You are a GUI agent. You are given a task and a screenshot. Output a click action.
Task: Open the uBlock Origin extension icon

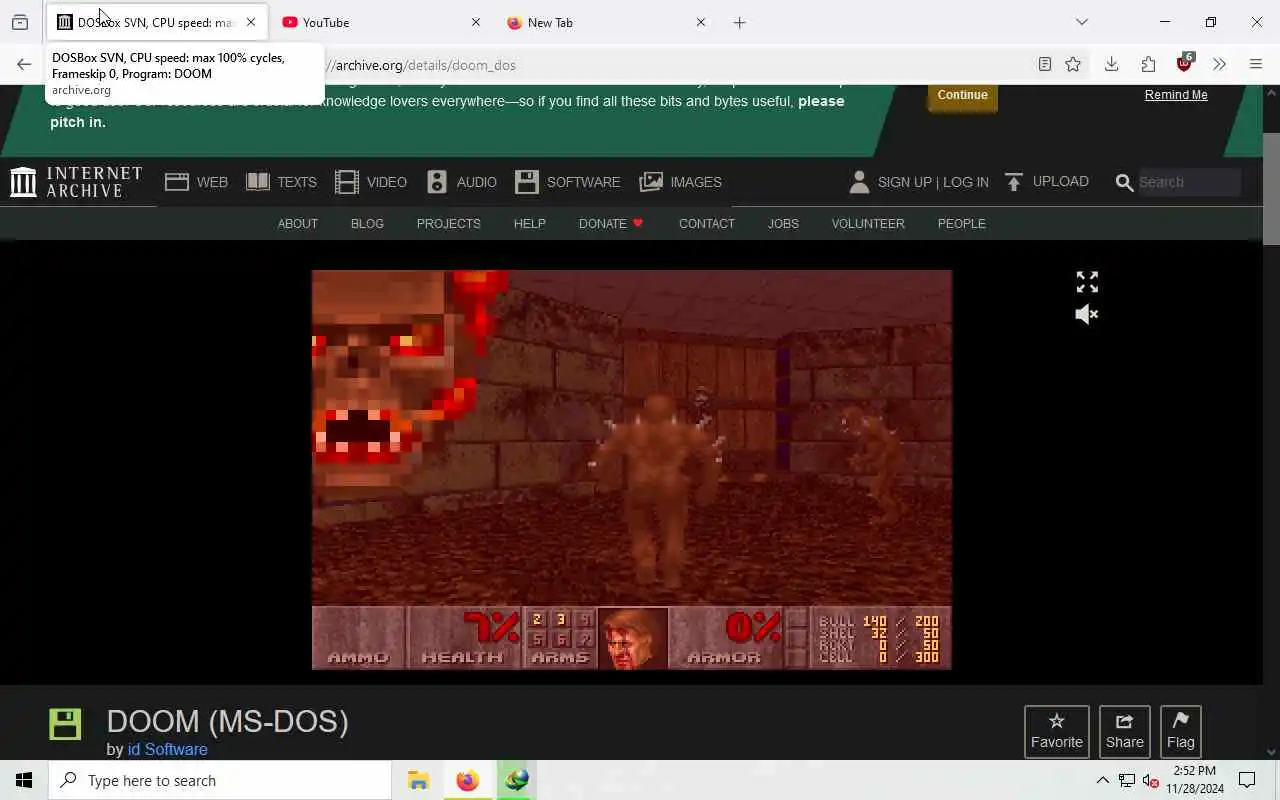click(x=1185, y=64)
